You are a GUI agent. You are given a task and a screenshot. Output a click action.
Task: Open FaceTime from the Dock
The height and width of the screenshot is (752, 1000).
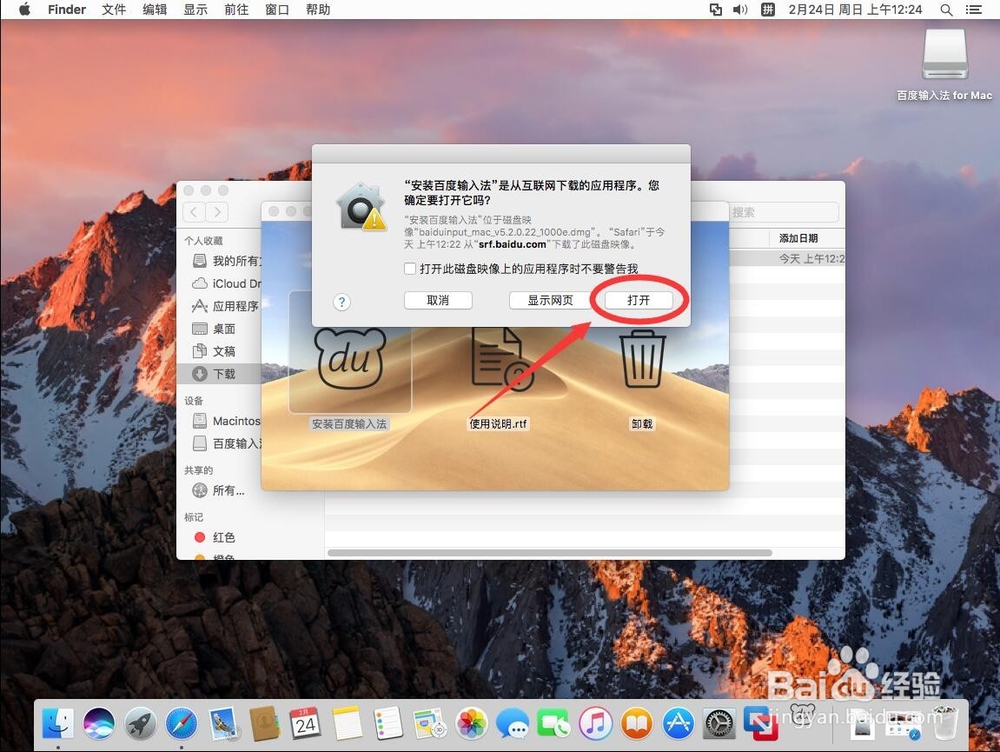click(x=554, y=724)
